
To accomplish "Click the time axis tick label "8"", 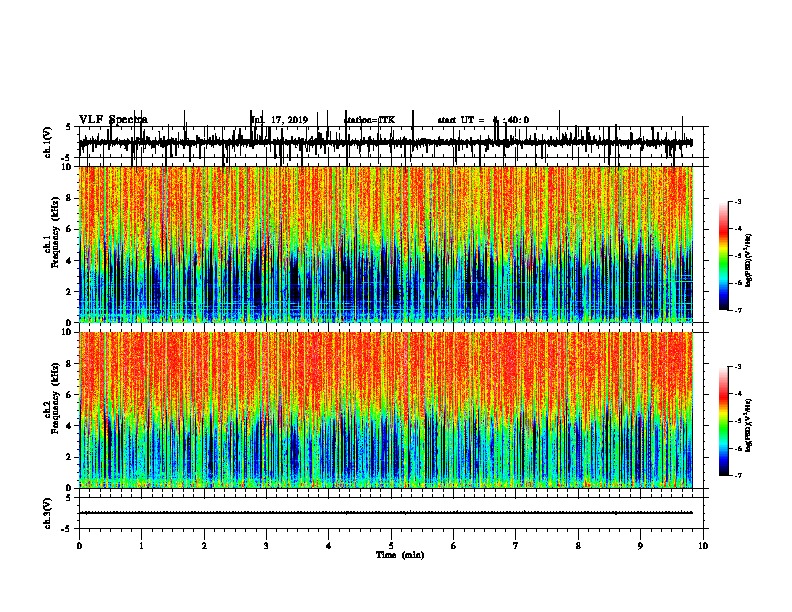I will 578,546.
